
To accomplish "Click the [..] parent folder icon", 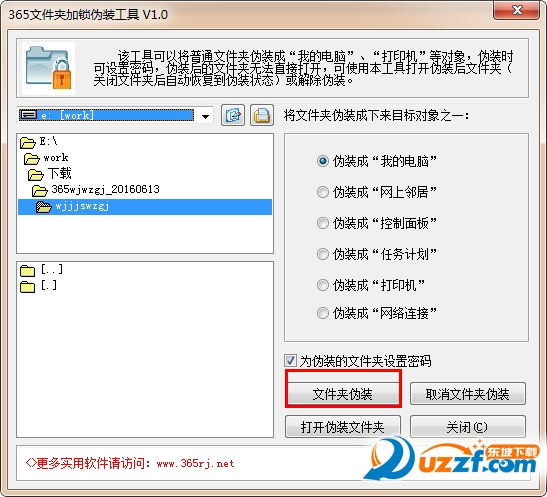I will point(28,270).
